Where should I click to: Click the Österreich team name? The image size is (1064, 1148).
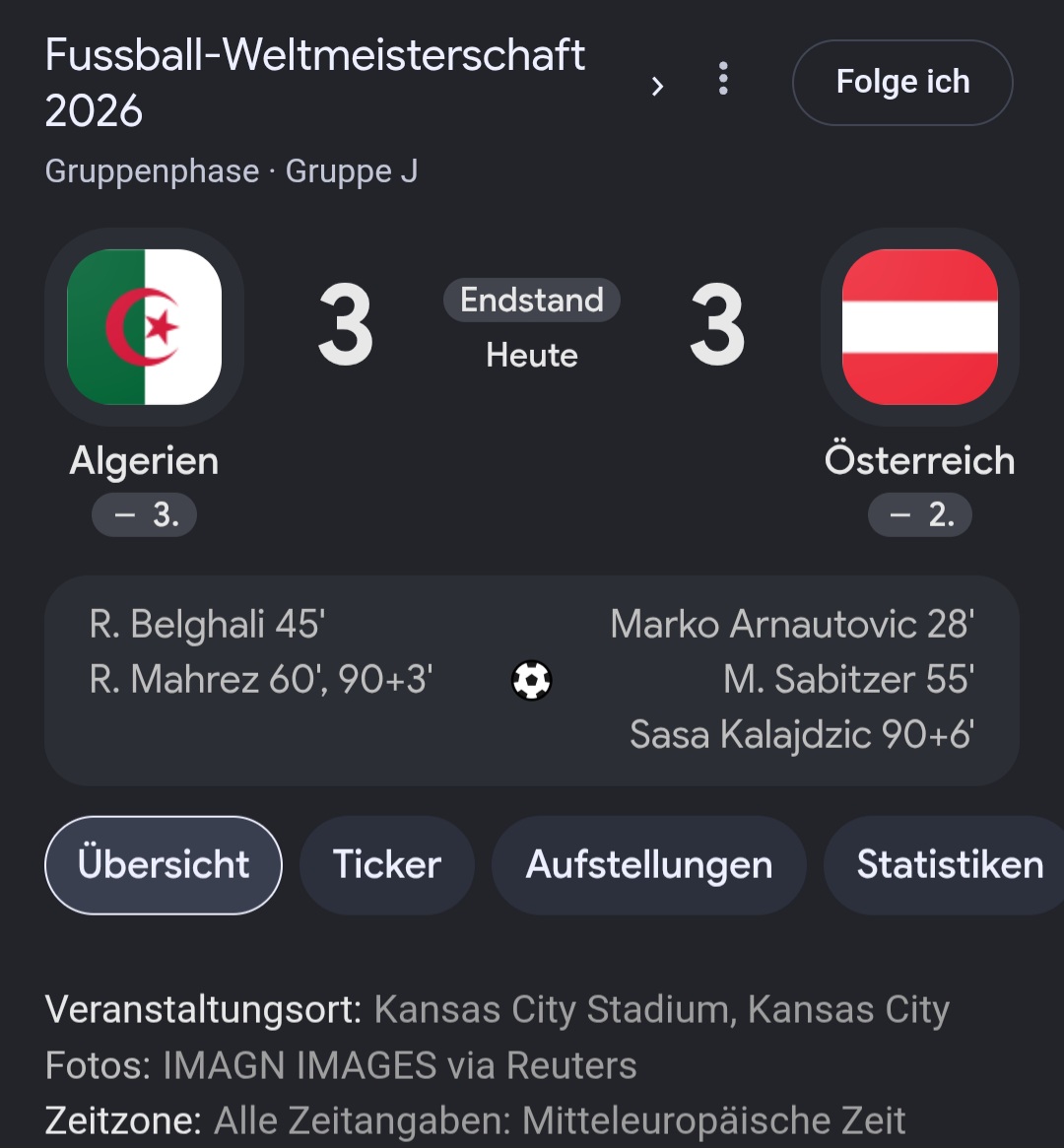pos(920,460)
